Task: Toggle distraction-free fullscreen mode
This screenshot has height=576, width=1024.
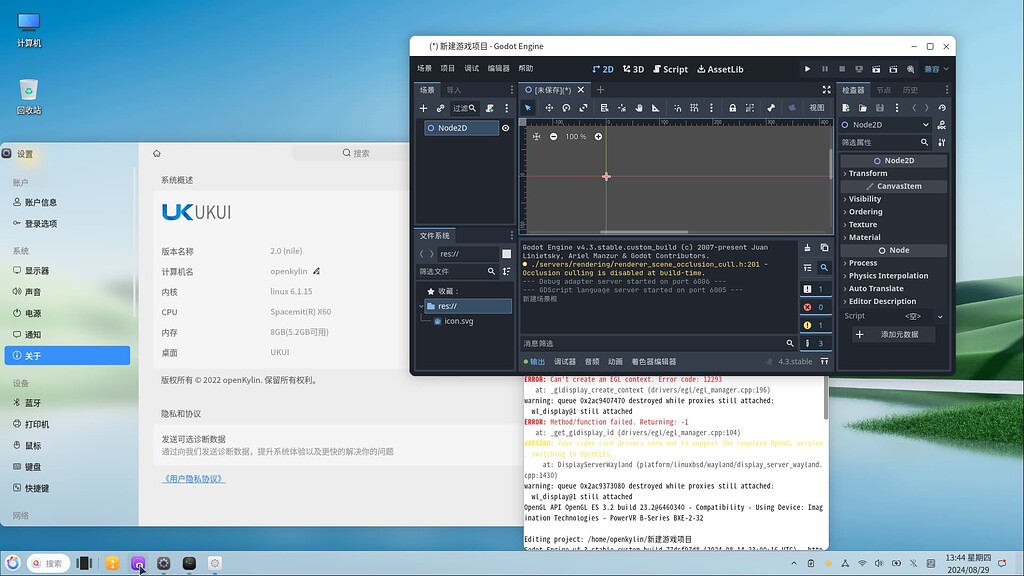Action: click(826, 89)
